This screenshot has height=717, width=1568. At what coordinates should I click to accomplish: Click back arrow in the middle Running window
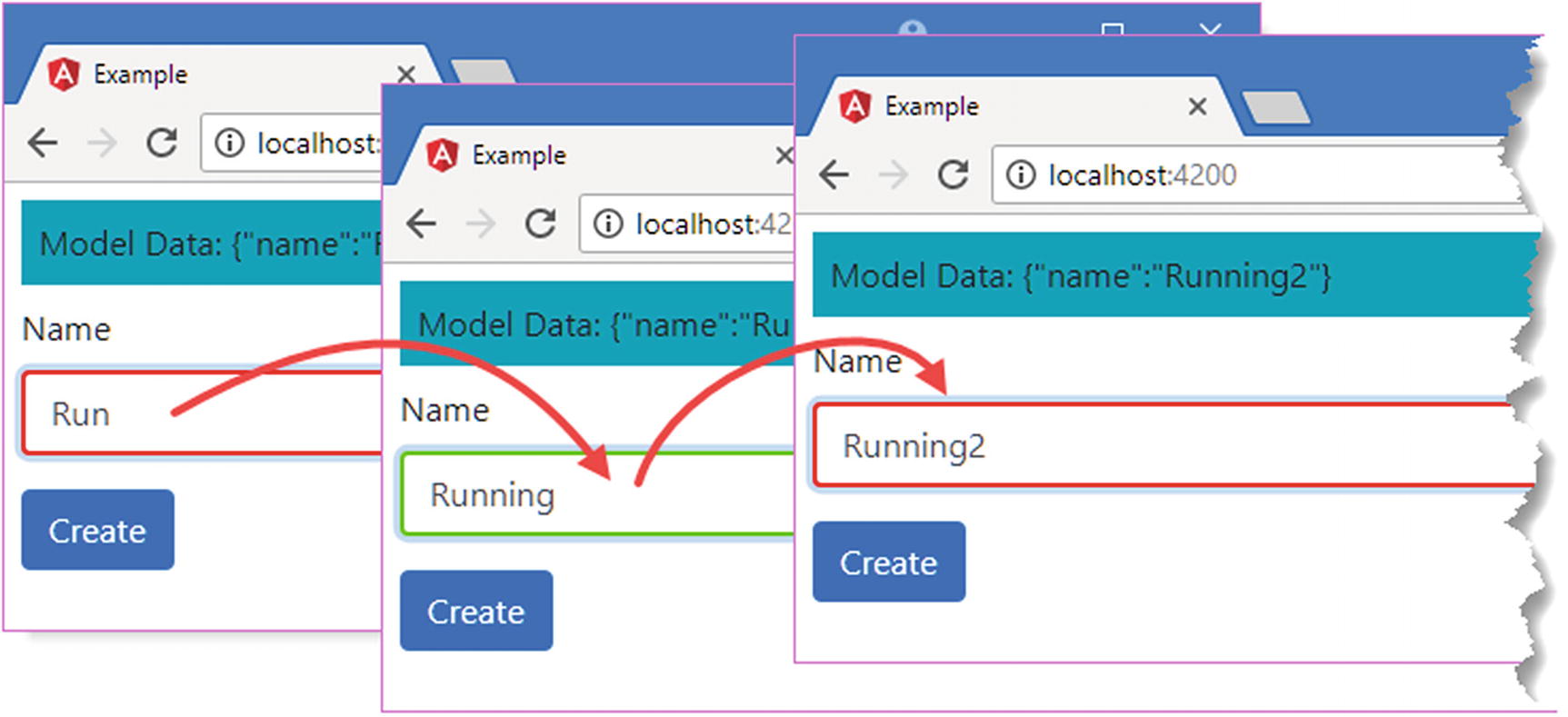(x=421, y=224)
